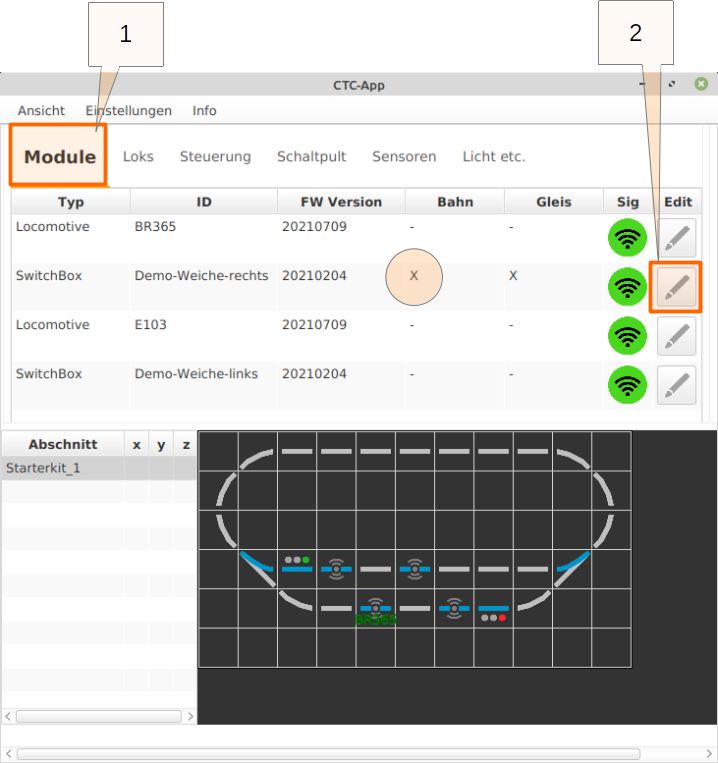
Task: Sort table by FW Version column header
Action: coord(341,201)
